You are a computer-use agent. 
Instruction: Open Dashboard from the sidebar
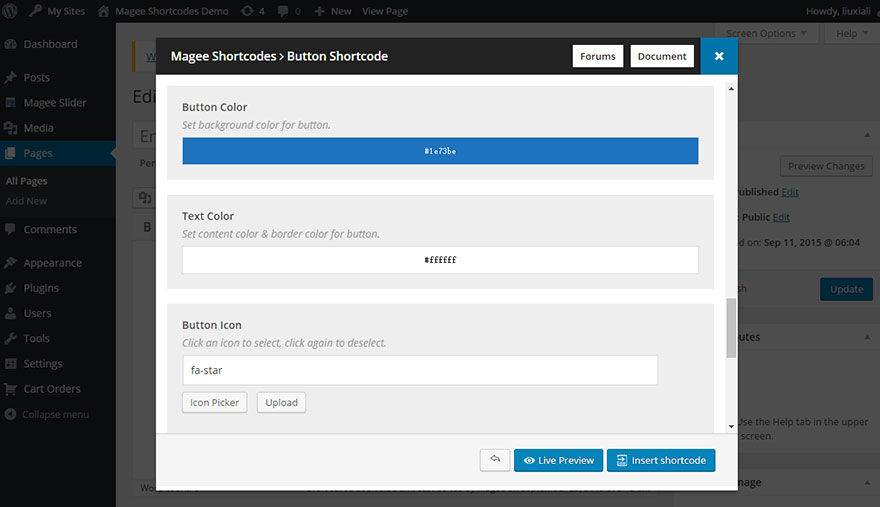[x=50, y=44]
